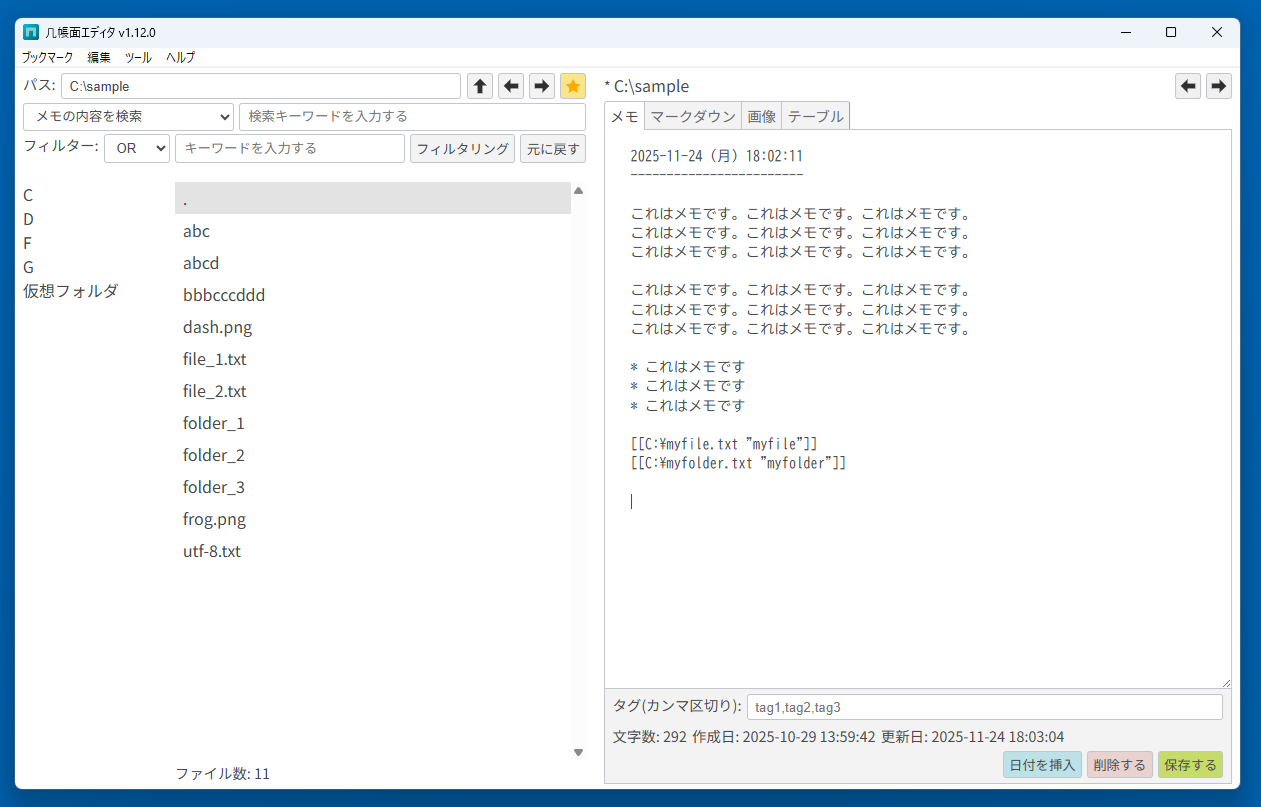Bookmark current path with star icon
This screenshot has width=1261, height=807.
(573, 86)
